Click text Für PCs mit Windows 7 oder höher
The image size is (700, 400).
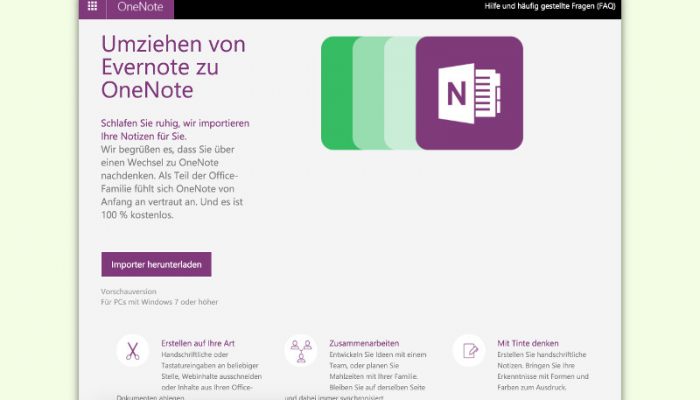pos(159,302)
